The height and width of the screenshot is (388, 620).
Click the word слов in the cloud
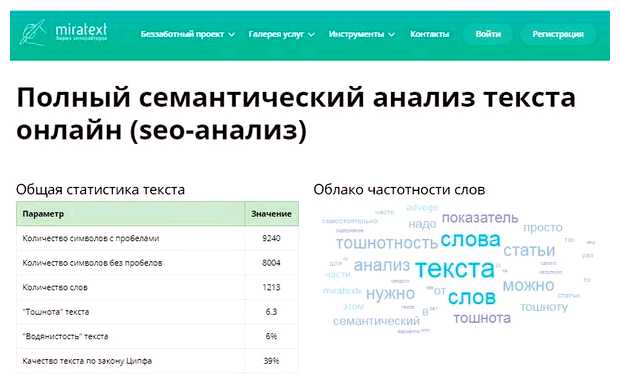472,297
